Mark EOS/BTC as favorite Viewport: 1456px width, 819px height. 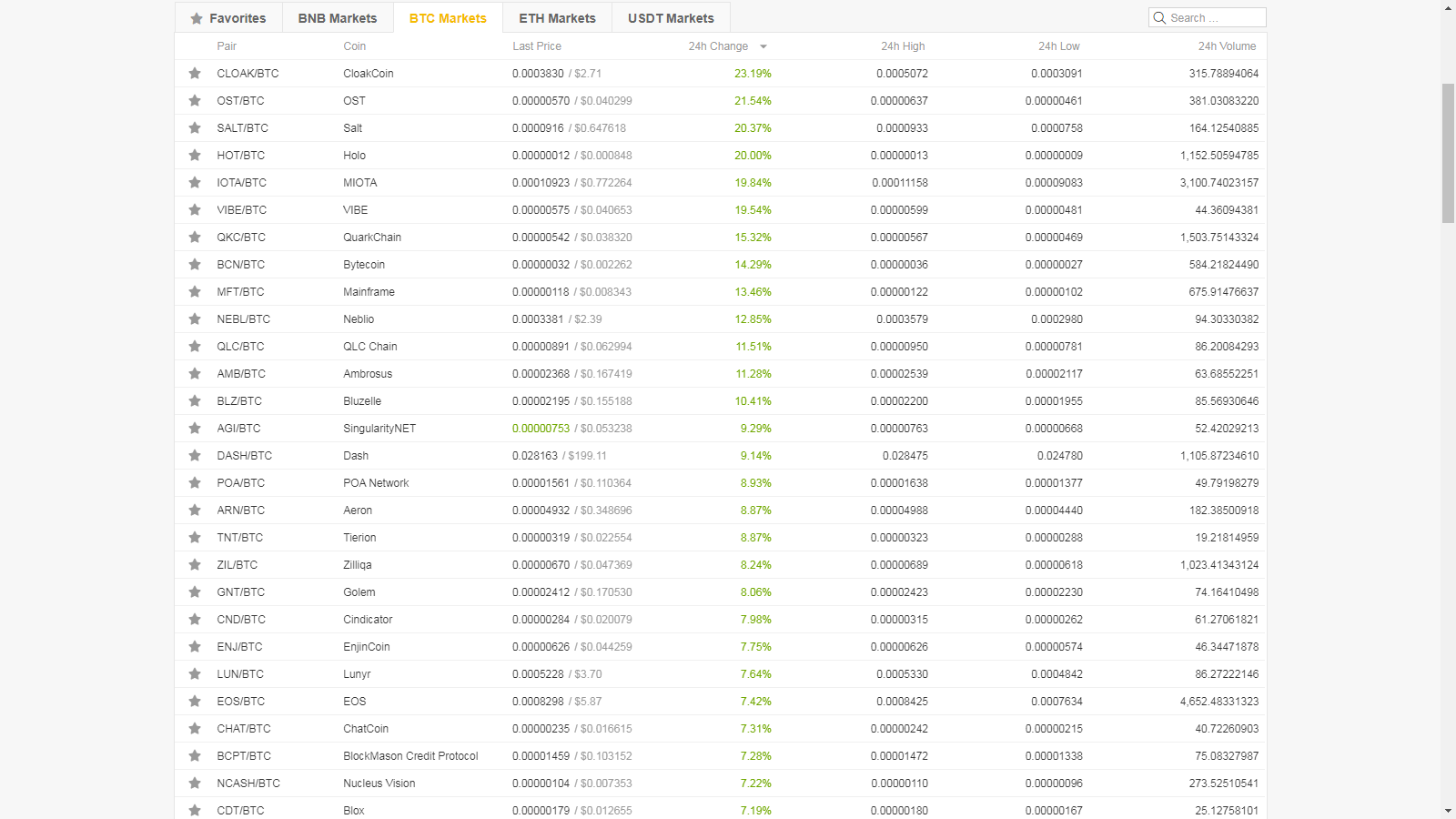pos(195,702)
